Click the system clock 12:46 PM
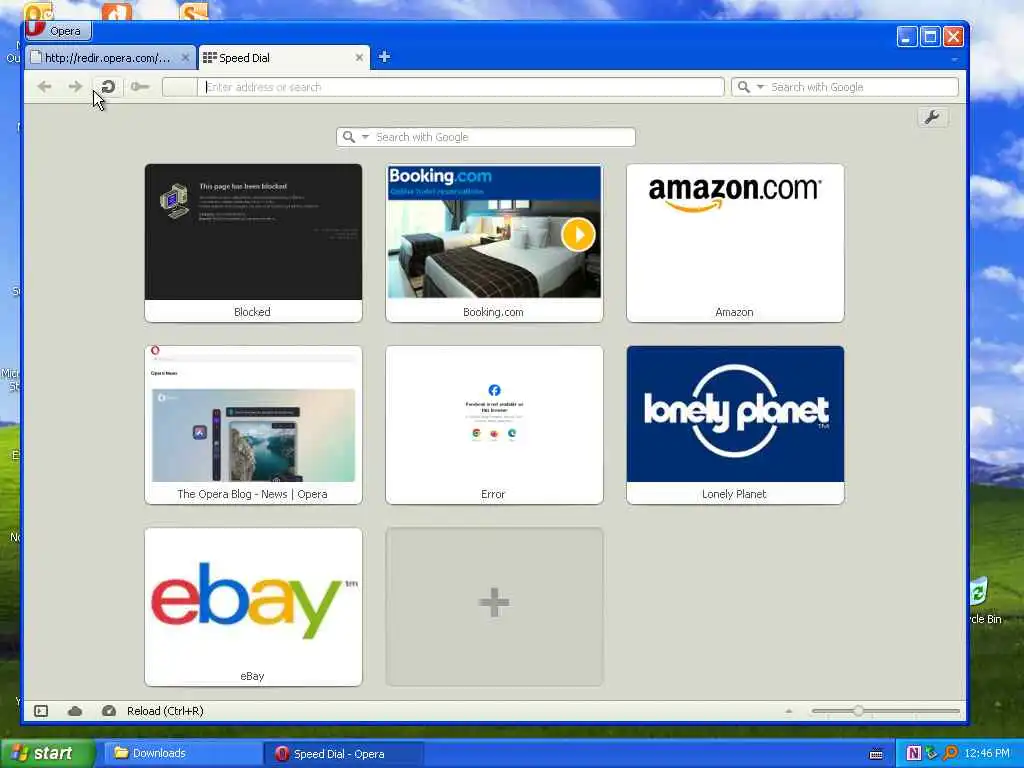 click(x=987, y=754)
